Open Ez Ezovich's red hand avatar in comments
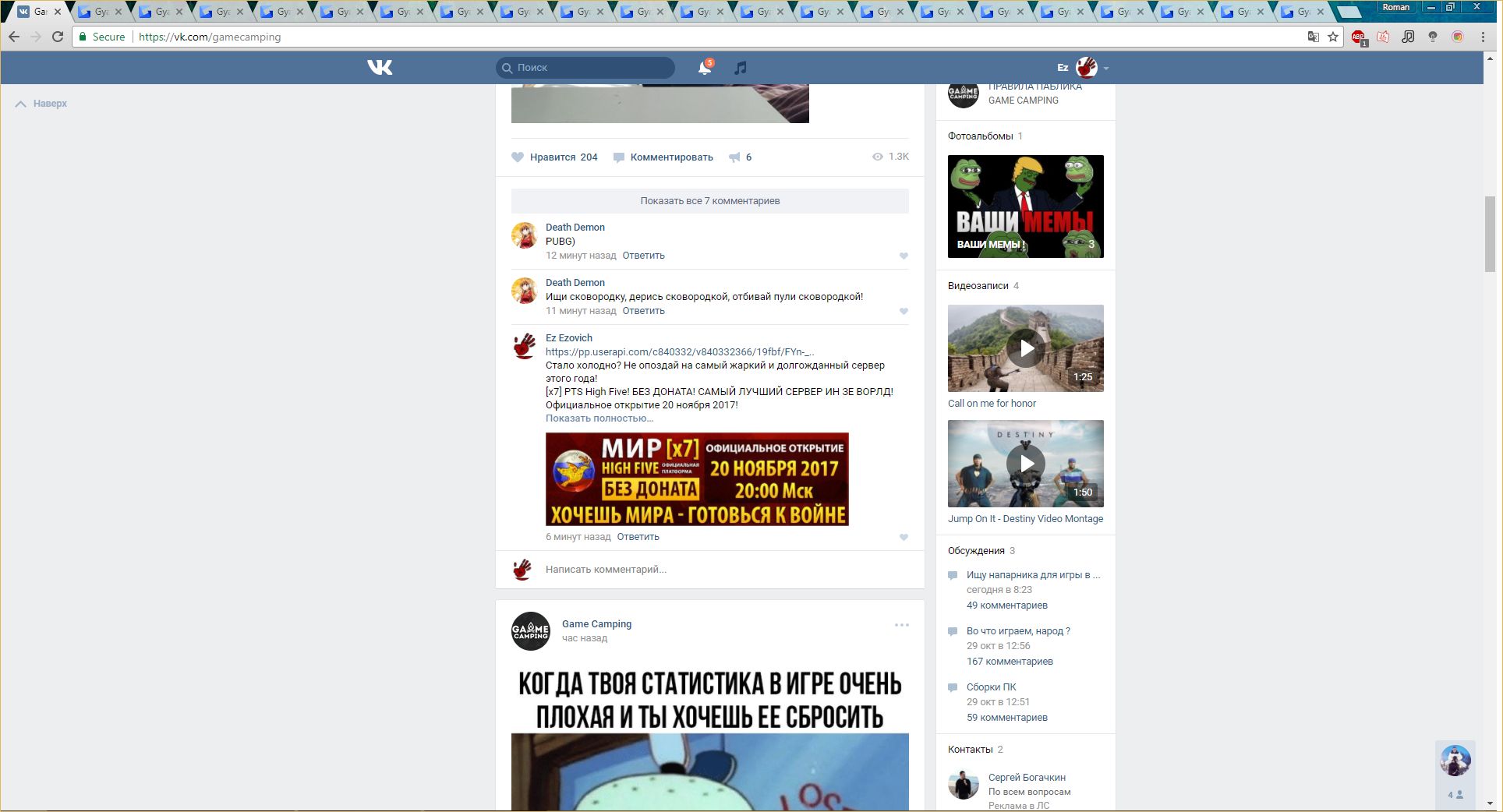This screenshot has width=1503, height=812. 525,346
